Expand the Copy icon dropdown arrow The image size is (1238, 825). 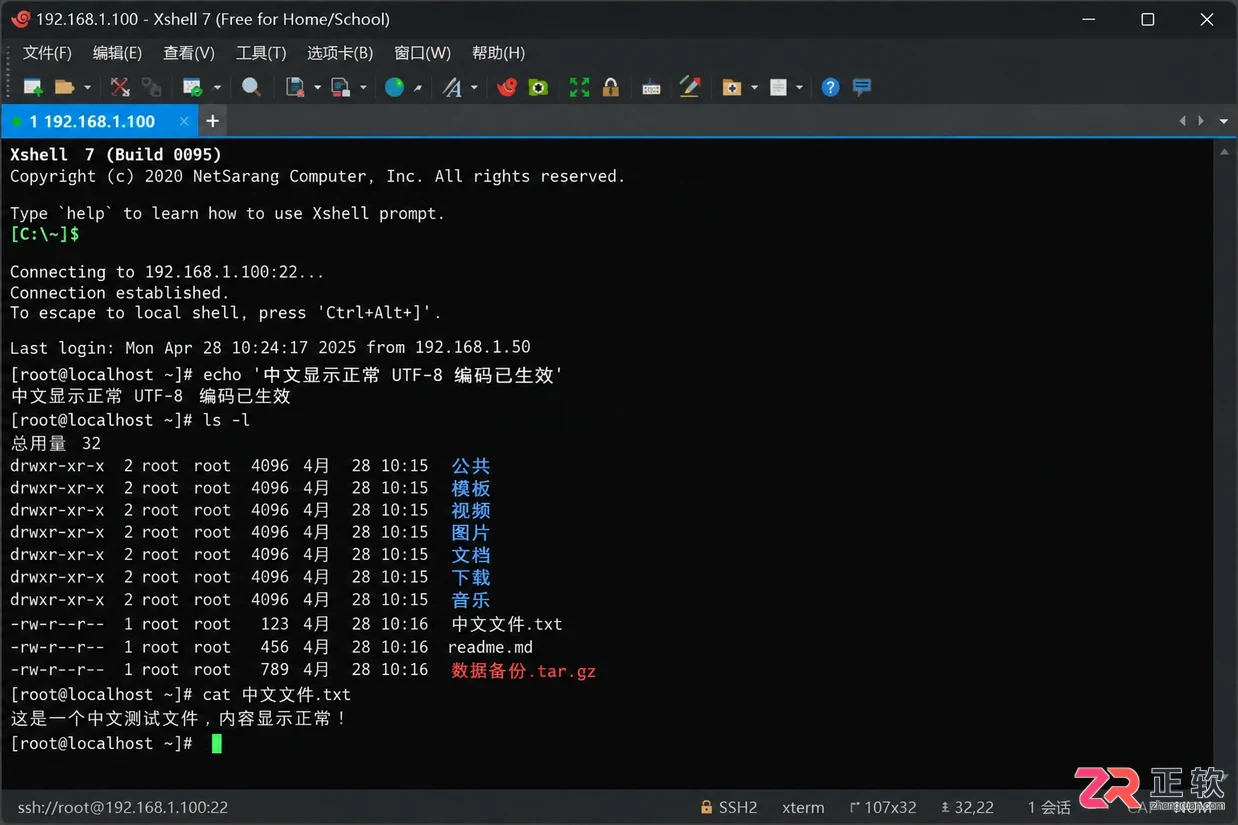point(318,88)
